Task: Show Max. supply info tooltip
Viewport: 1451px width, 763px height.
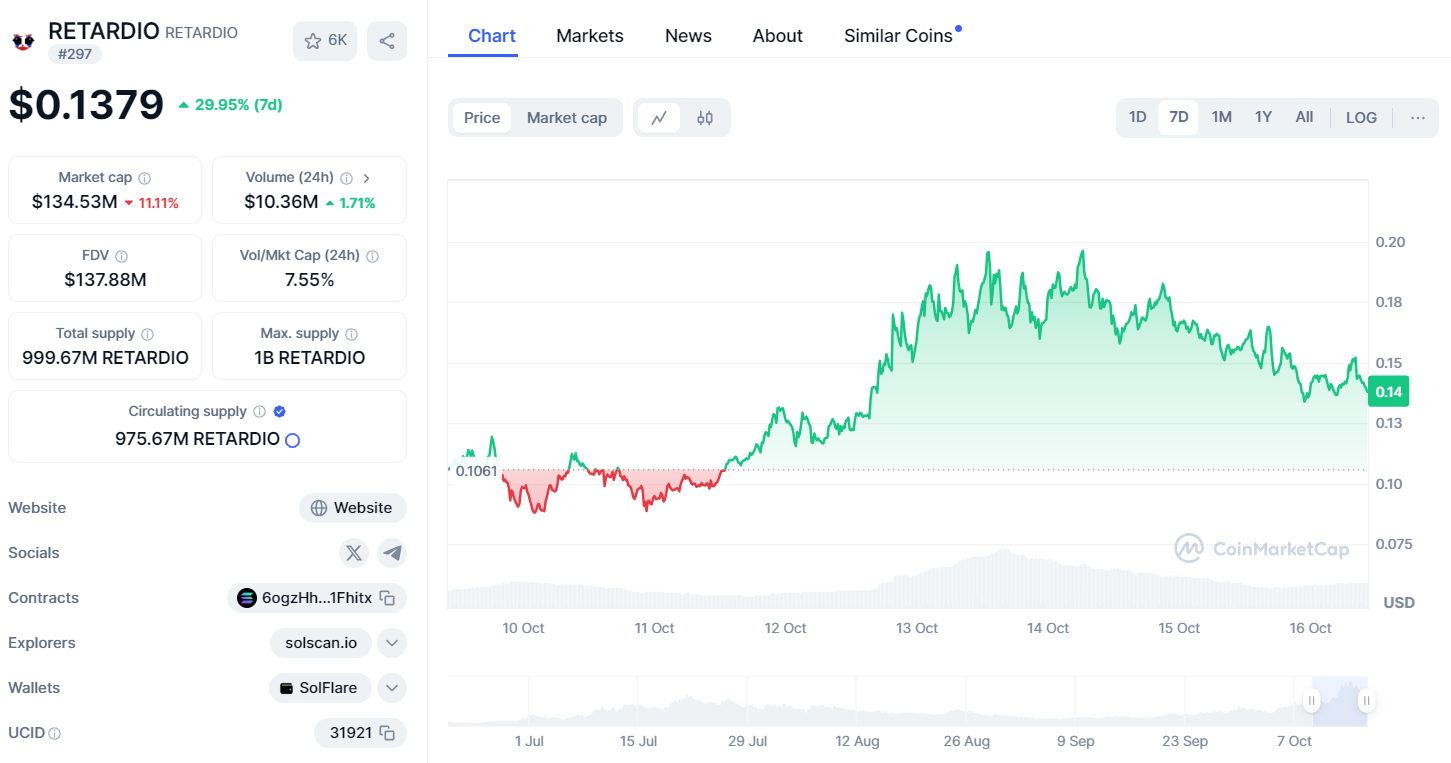Action: (x=351, y=334)
